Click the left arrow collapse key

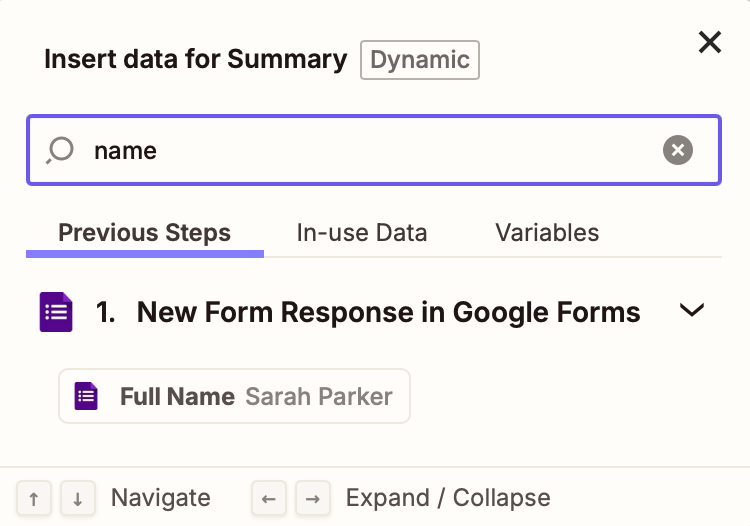coord(269,499)
